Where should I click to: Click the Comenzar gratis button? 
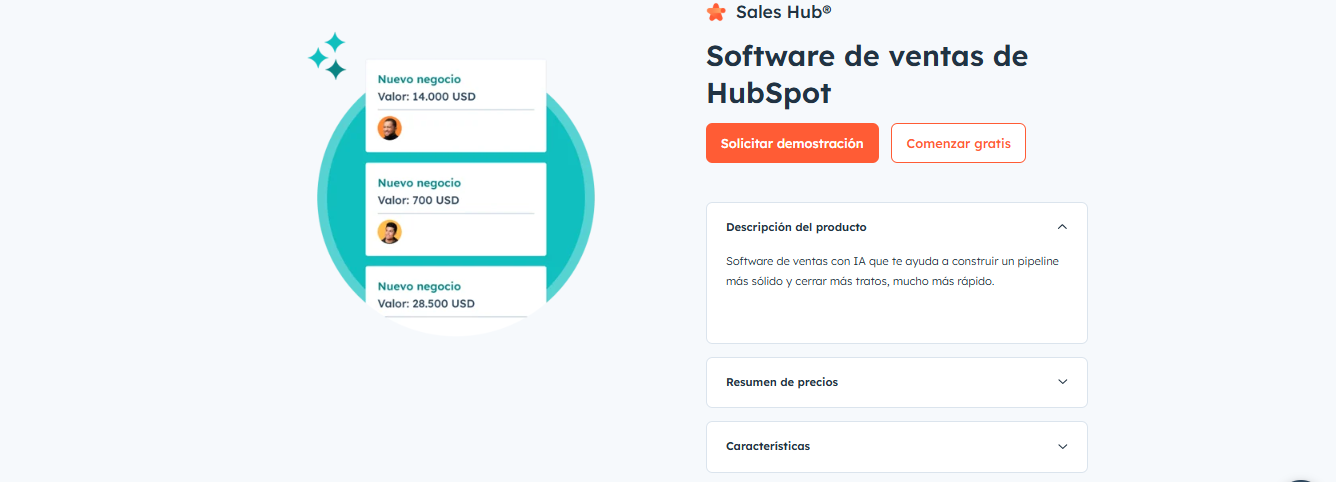tap(958, 143)
